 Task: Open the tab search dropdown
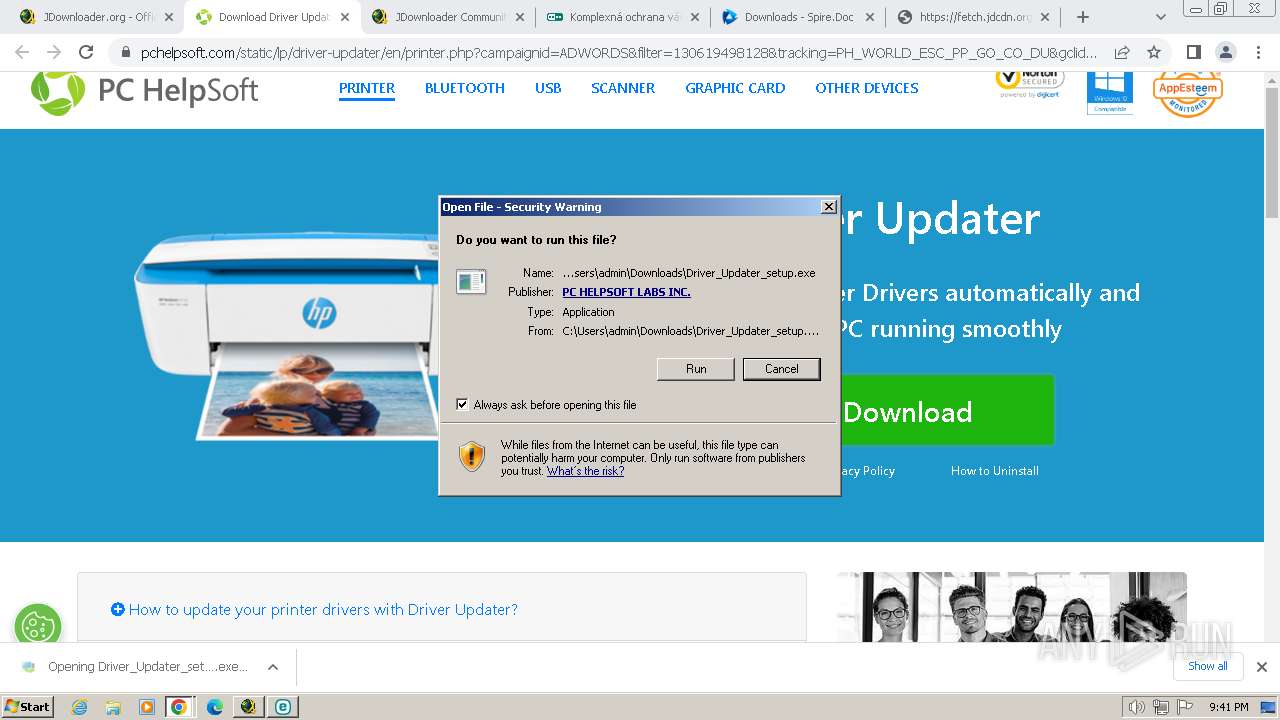(1161, 17)
